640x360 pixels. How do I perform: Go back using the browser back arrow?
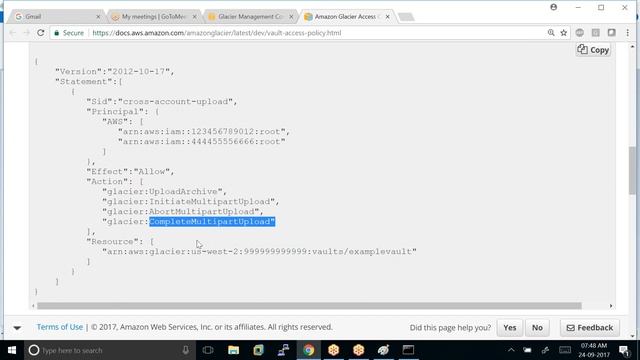click(13, 33)
